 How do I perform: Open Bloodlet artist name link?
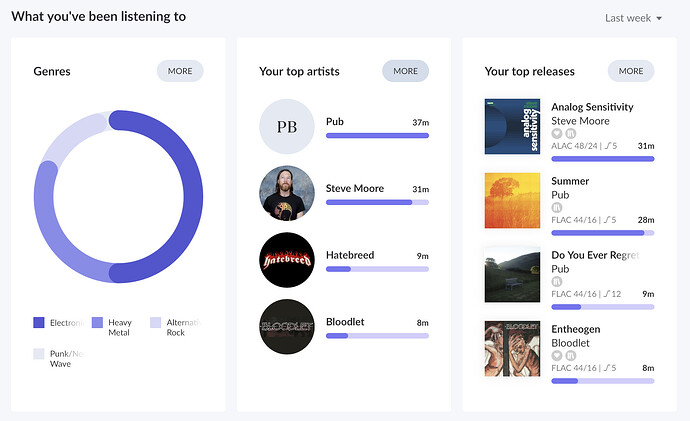[345, 322]
